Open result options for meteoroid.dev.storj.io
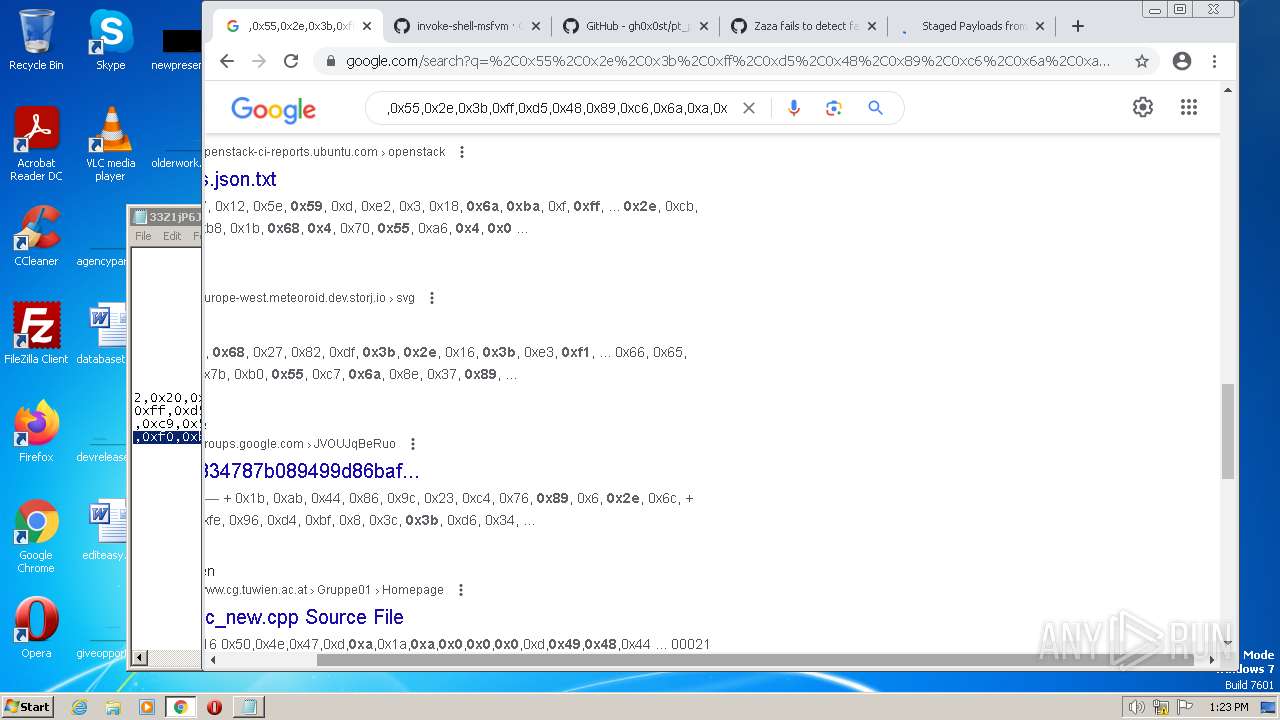 pyautogui.click(x=432, y=298)
